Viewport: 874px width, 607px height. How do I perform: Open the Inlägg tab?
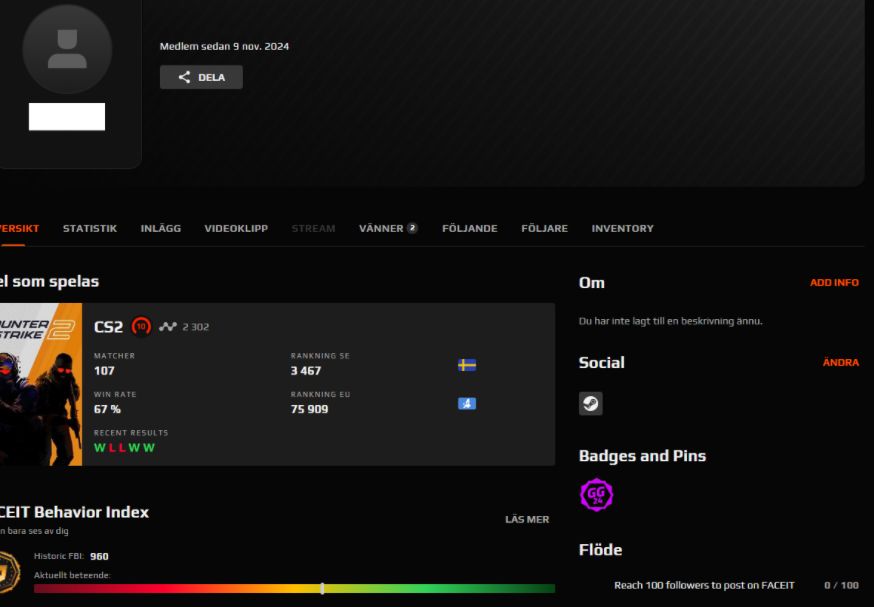[161, 229]
